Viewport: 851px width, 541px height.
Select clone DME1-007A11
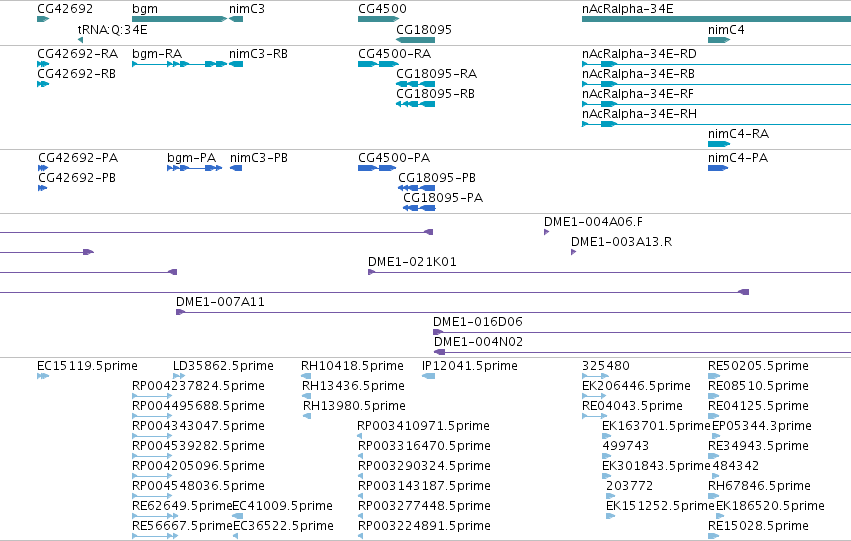513,313
